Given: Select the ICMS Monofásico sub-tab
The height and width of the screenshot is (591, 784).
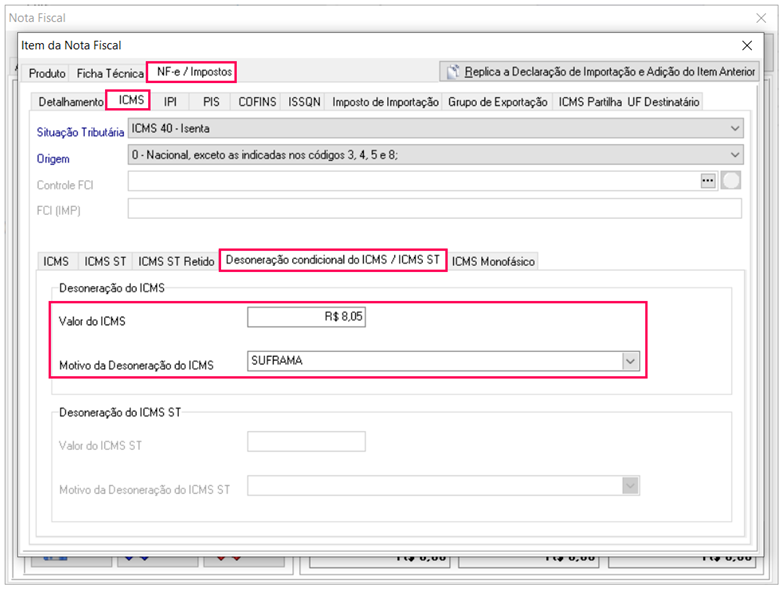Looking at the screenshot, I should tap(493, 261).
